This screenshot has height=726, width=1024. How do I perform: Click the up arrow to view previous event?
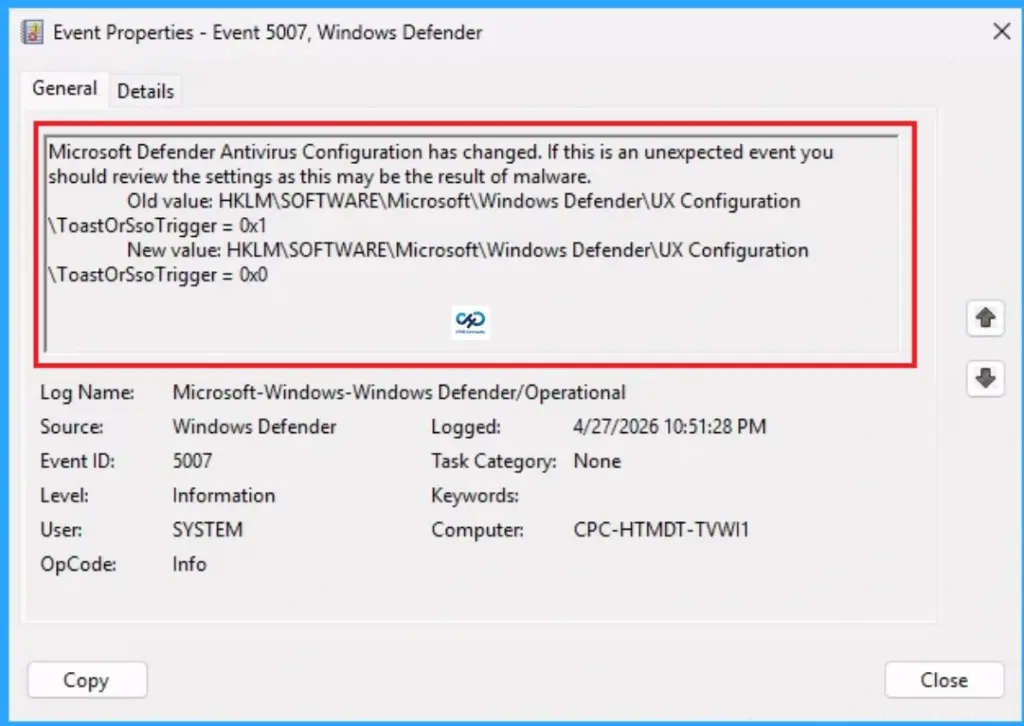tap(985, 318)
